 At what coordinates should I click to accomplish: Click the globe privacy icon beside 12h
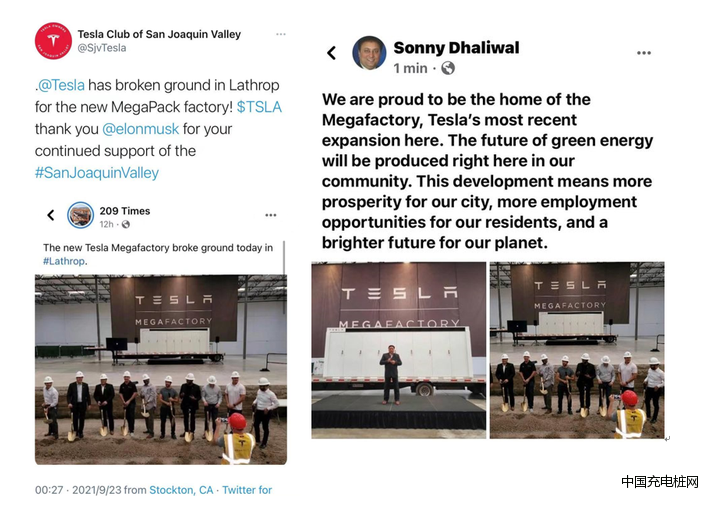pos(126,224)
